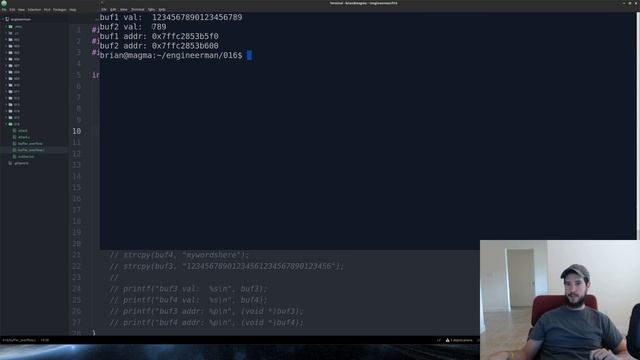Image resolution: width=640 pixels, height=360 pixels.
Task: Click the buf1 addr 0x7ffc2853b5f0 line
Action: 159,36
